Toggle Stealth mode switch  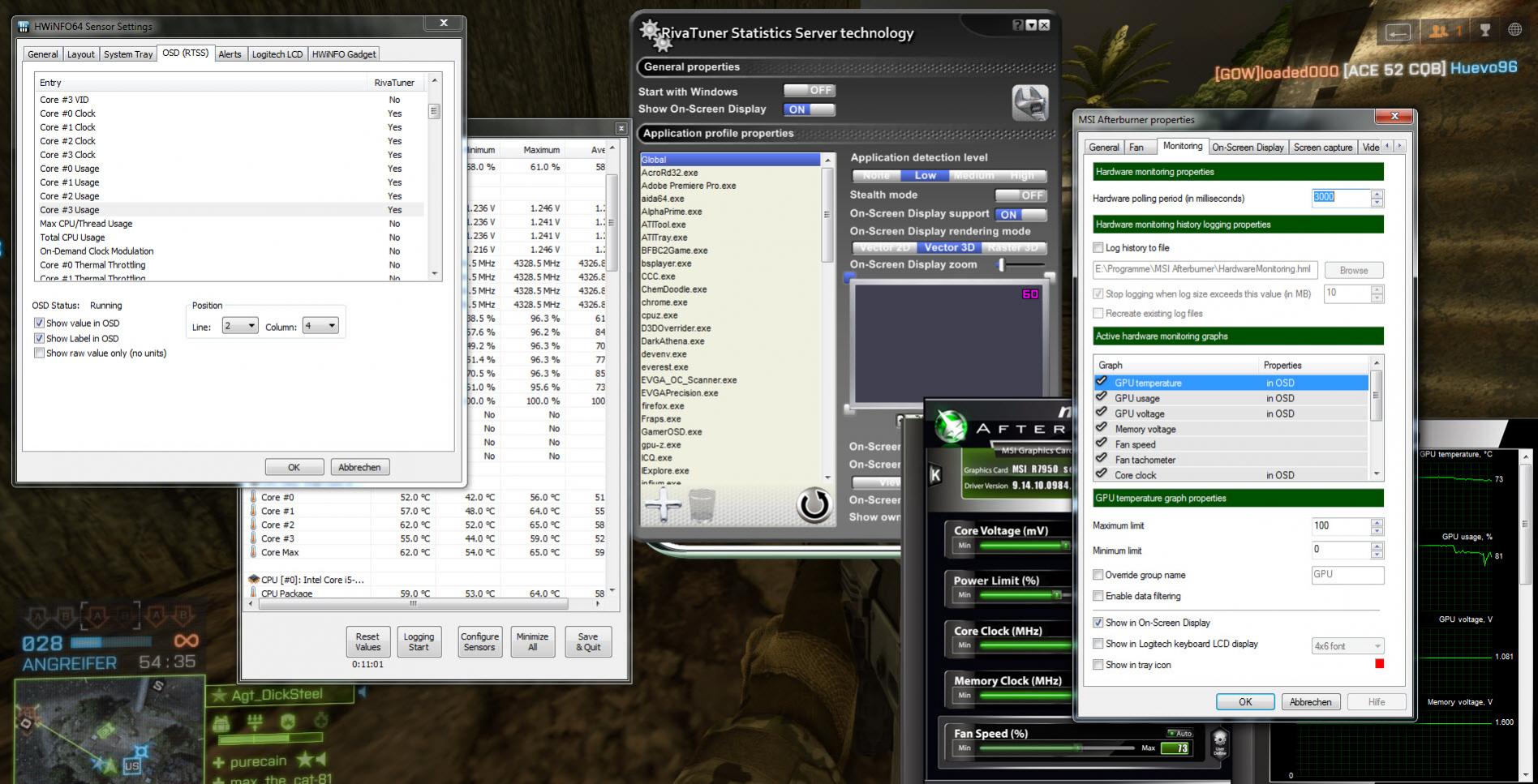[x=1020, y=195]
